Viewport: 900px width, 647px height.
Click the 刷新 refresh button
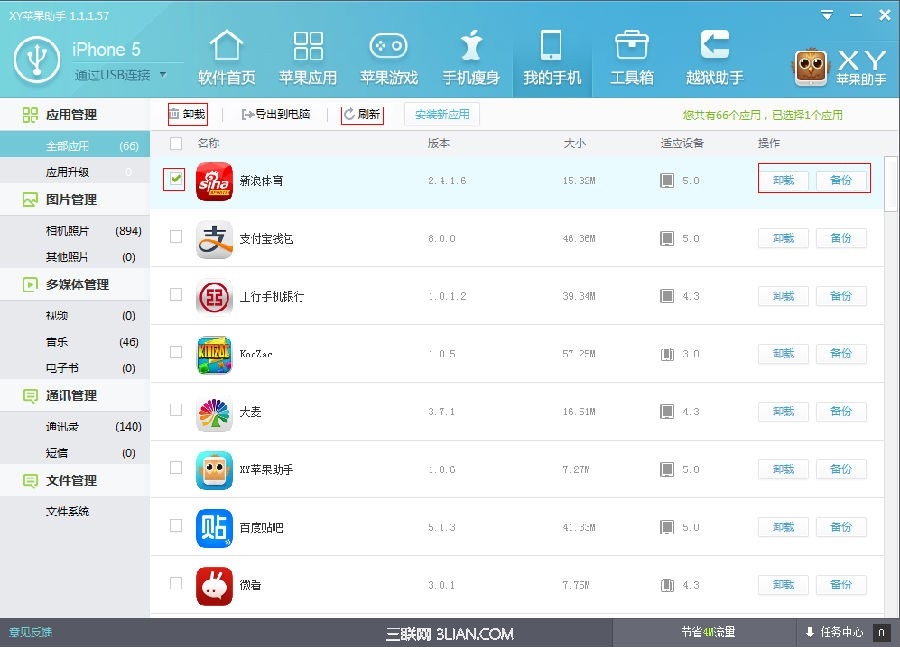pyautogui.click(x=362, y=114)
